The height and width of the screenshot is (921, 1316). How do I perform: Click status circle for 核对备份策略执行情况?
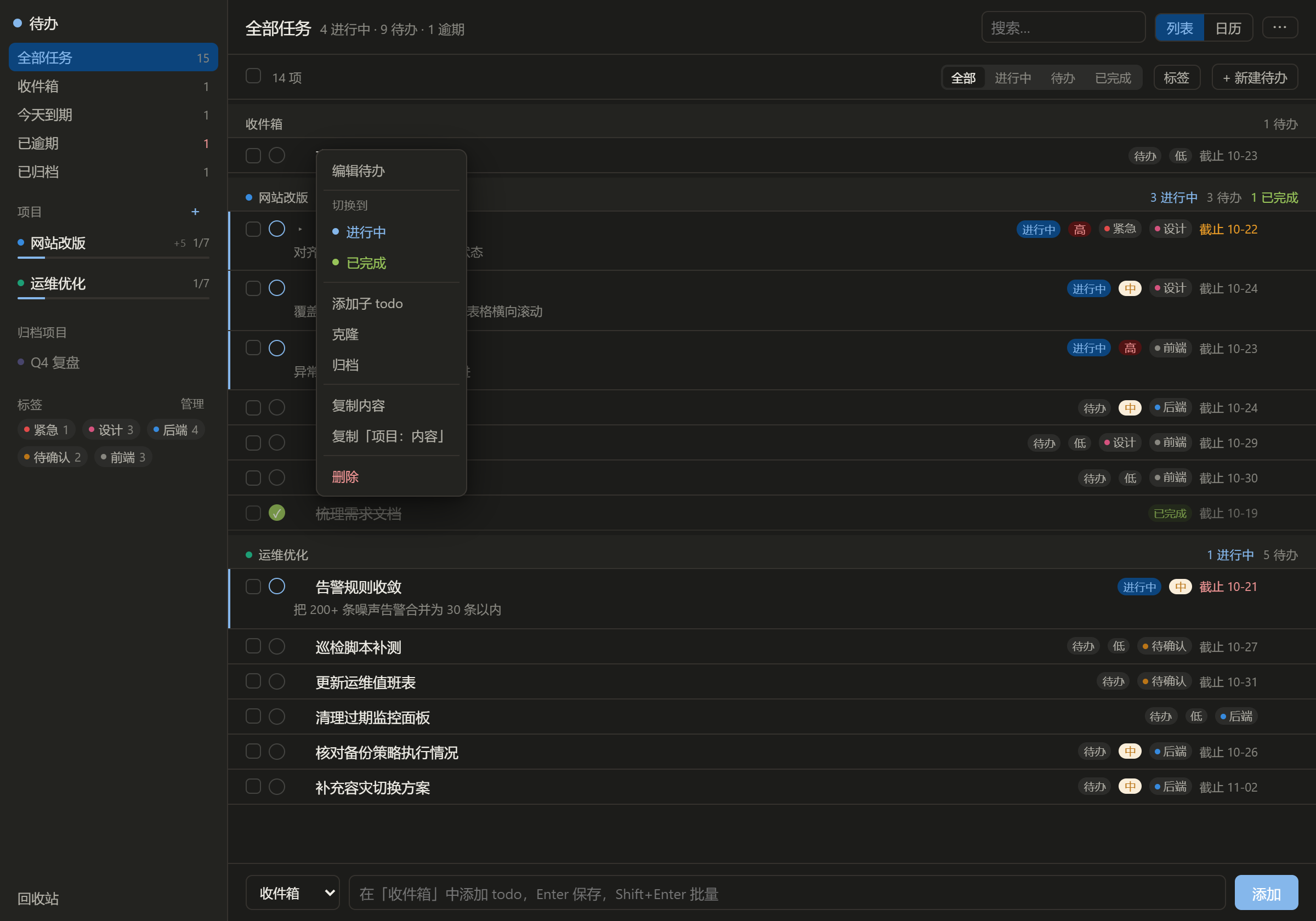[x=277, y=752]
